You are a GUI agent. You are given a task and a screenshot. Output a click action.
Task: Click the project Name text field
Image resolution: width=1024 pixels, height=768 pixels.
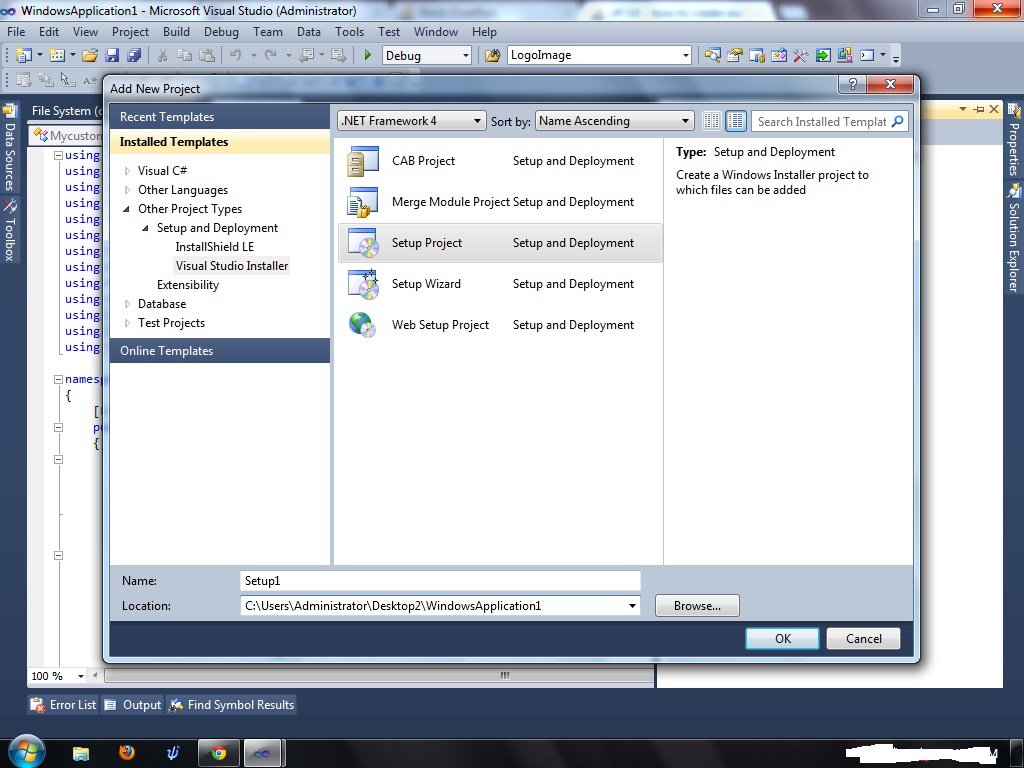(x=440, y=581)
